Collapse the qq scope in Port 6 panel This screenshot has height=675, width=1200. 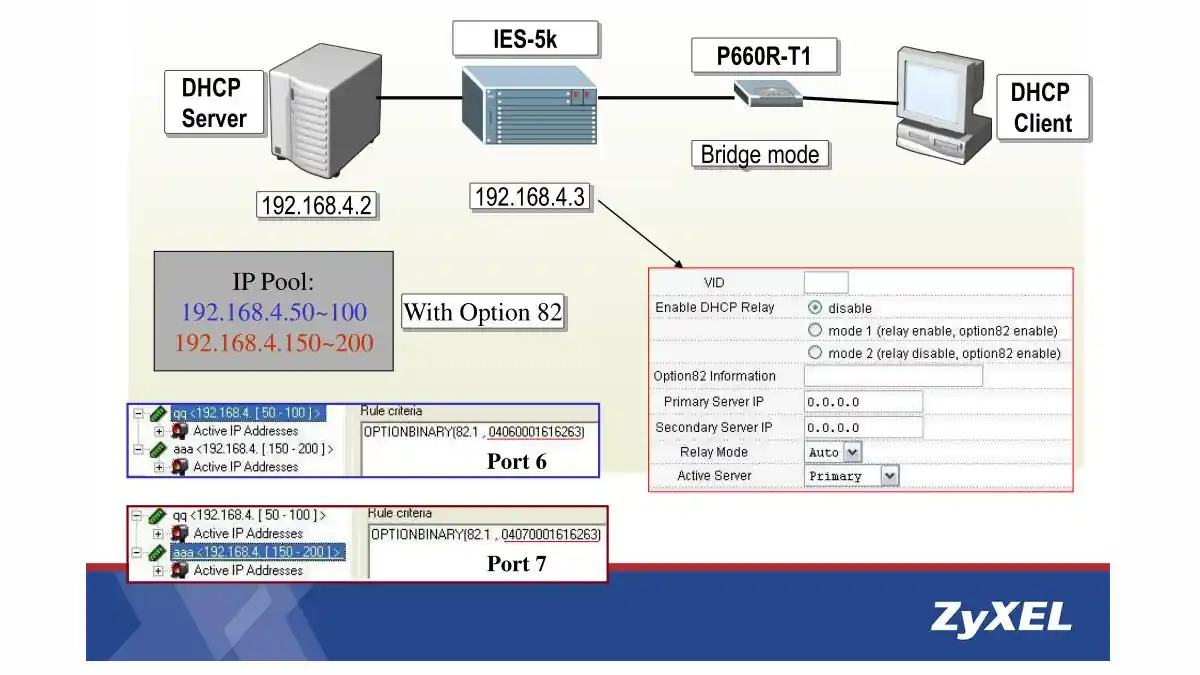coord(137,413)
